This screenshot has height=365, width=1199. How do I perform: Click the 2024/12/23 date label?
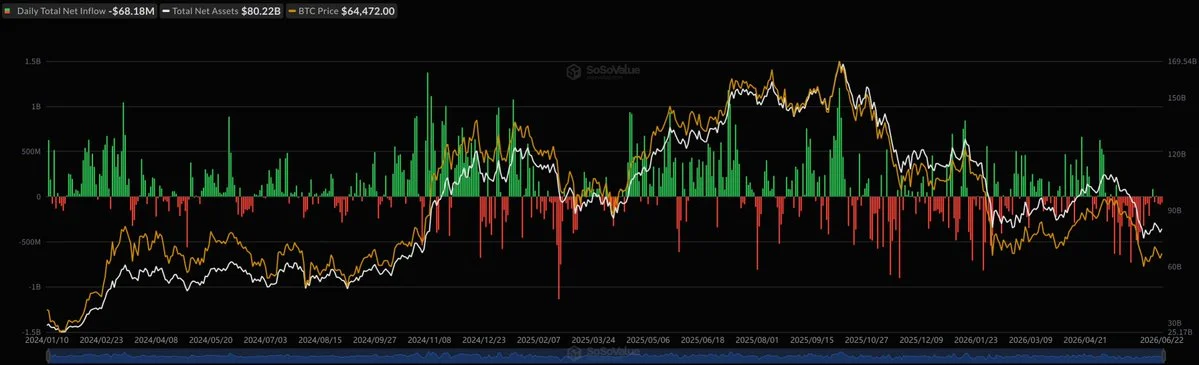pyautogui.click(x=483, y=339)
